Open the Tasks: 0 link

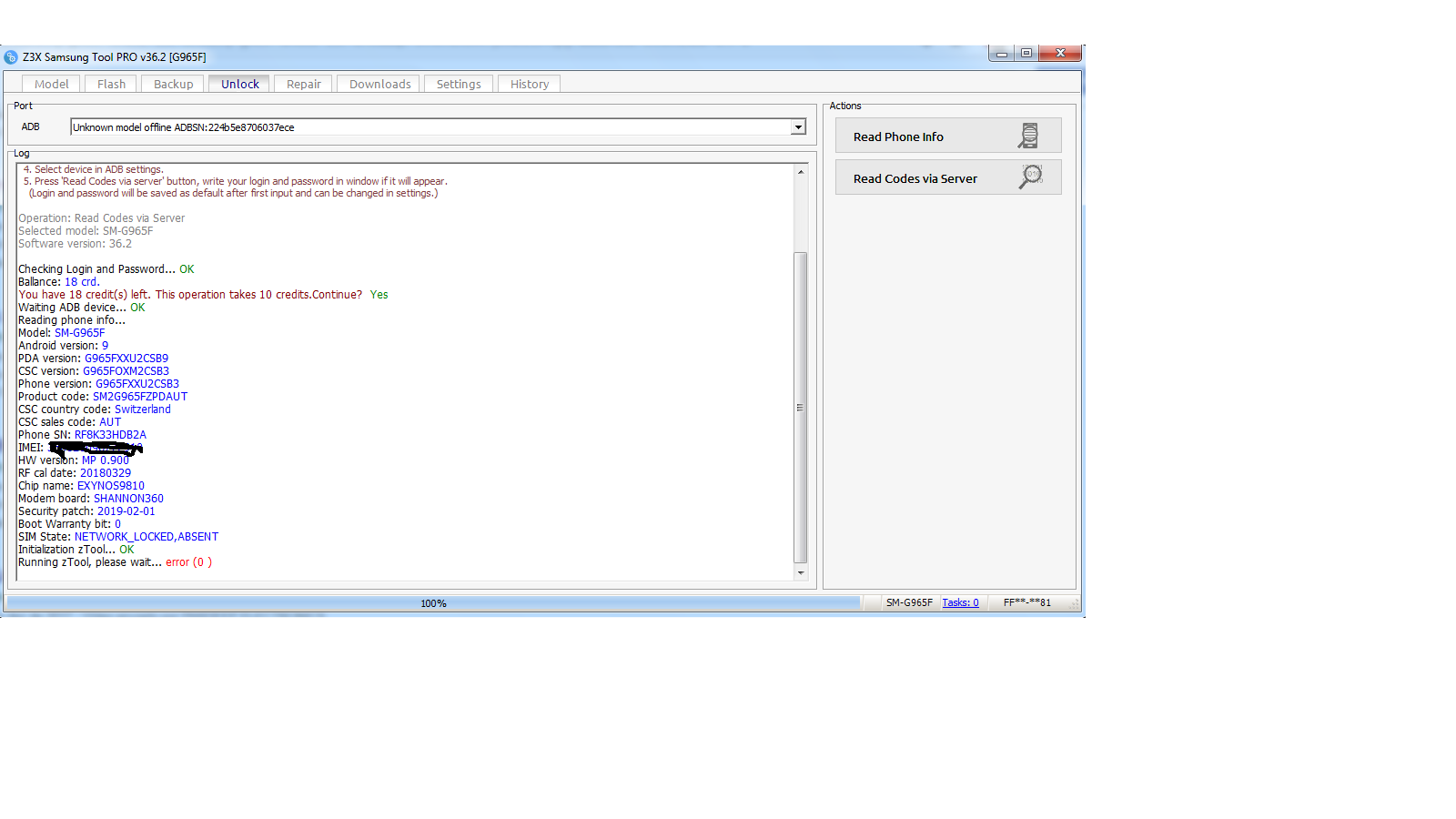pyautogui.click(x=960, y=602)
